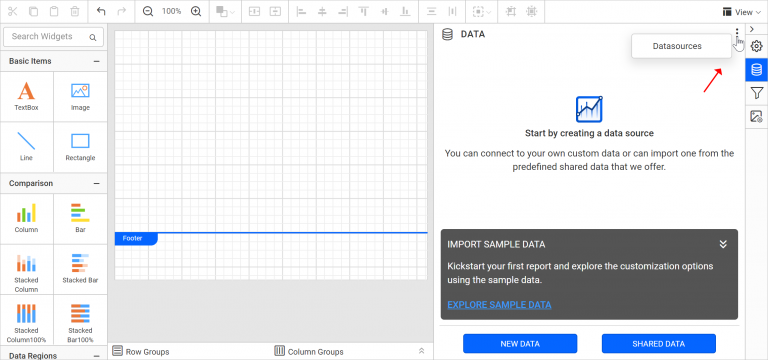Align selected items to right
The image size is (768, 360).
coord(343,11)
